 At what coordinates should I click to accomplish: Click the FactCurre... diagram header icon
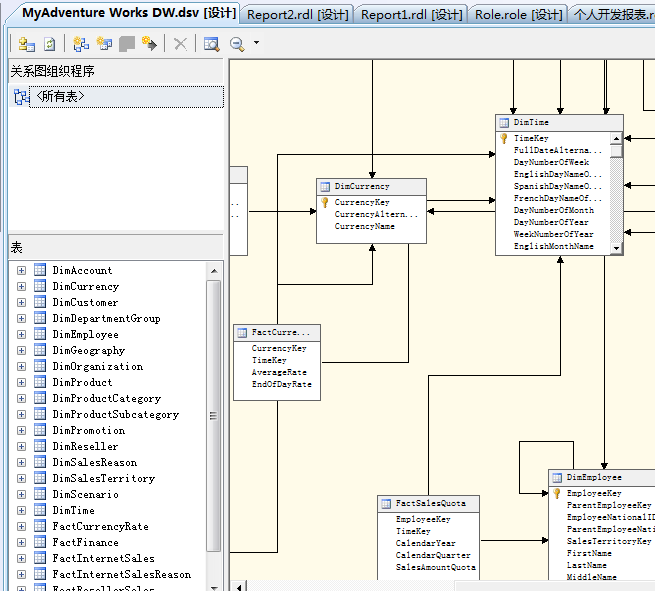coord(242,333)
